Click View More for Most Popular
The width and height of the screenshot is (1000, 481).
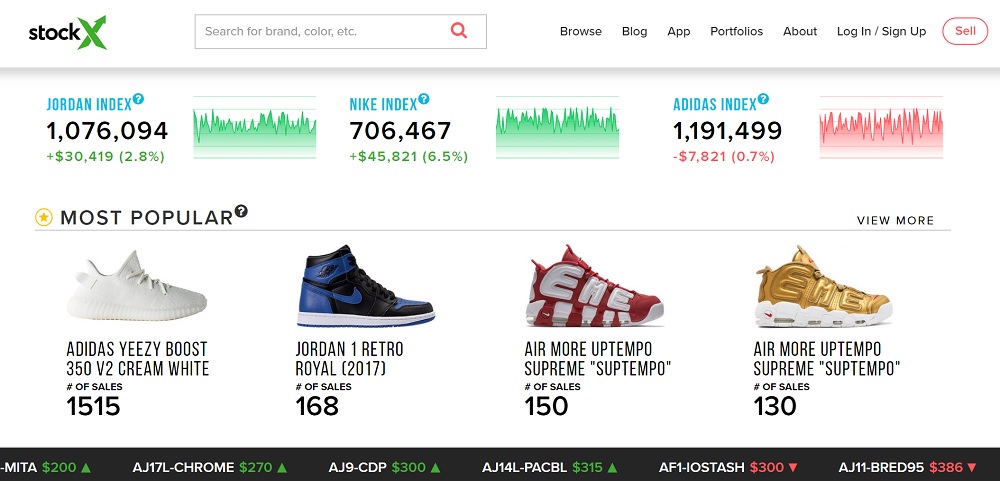coord(895,220)
